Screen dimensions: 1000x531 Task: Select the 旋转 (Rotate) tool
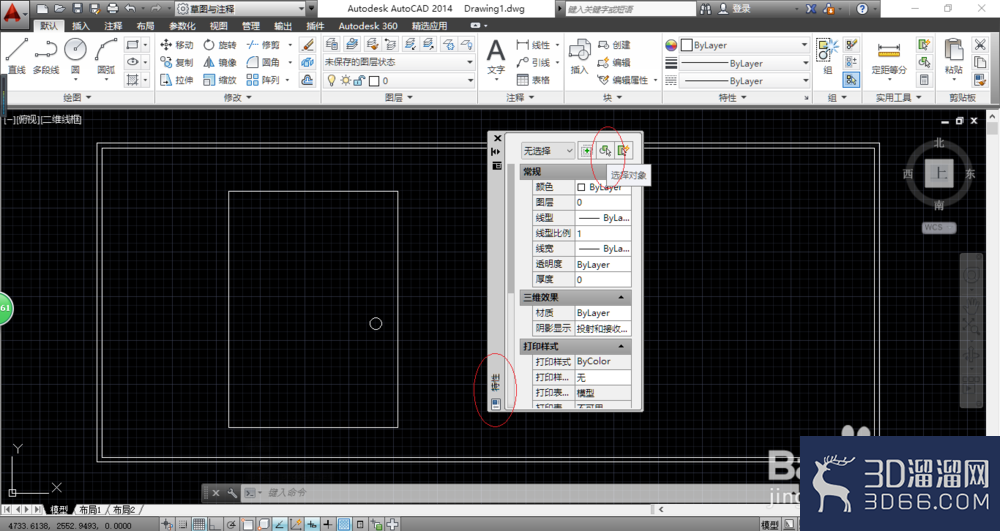219,45
